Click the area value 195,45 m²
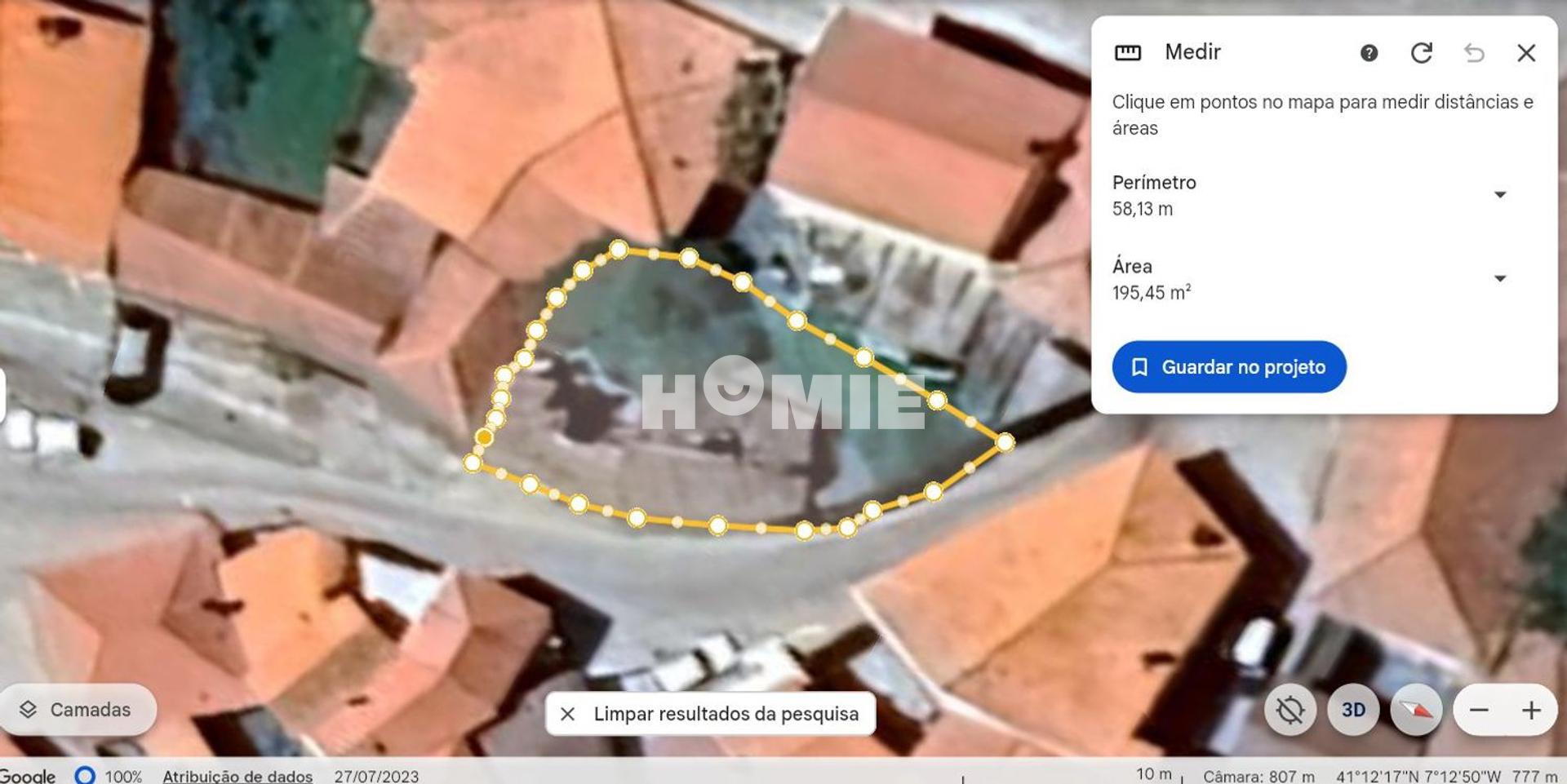This screenshot has height=784, width=1567. 1152,292
